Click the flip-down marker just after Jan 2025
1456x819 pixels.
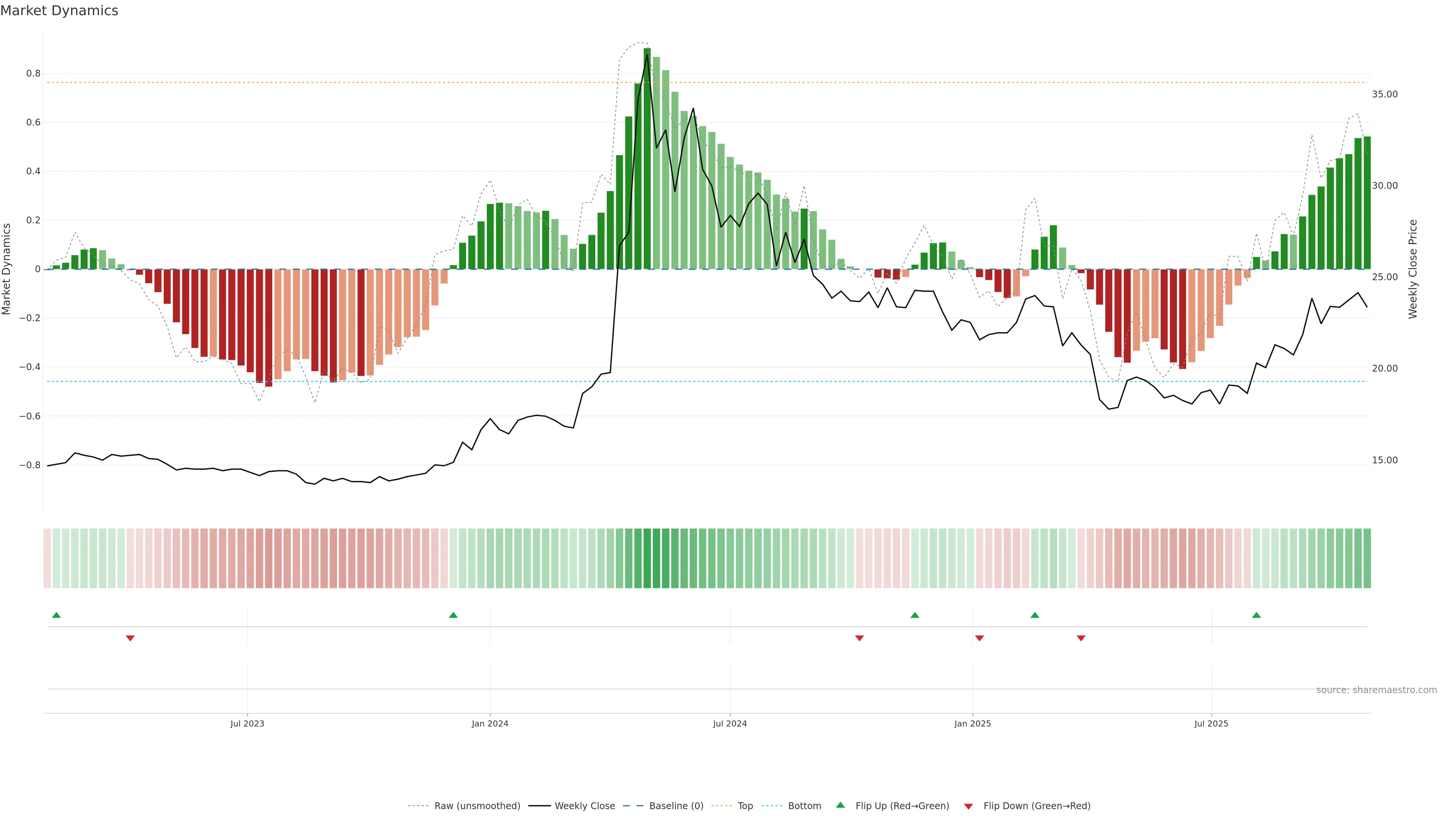click(x=979, y=638)
